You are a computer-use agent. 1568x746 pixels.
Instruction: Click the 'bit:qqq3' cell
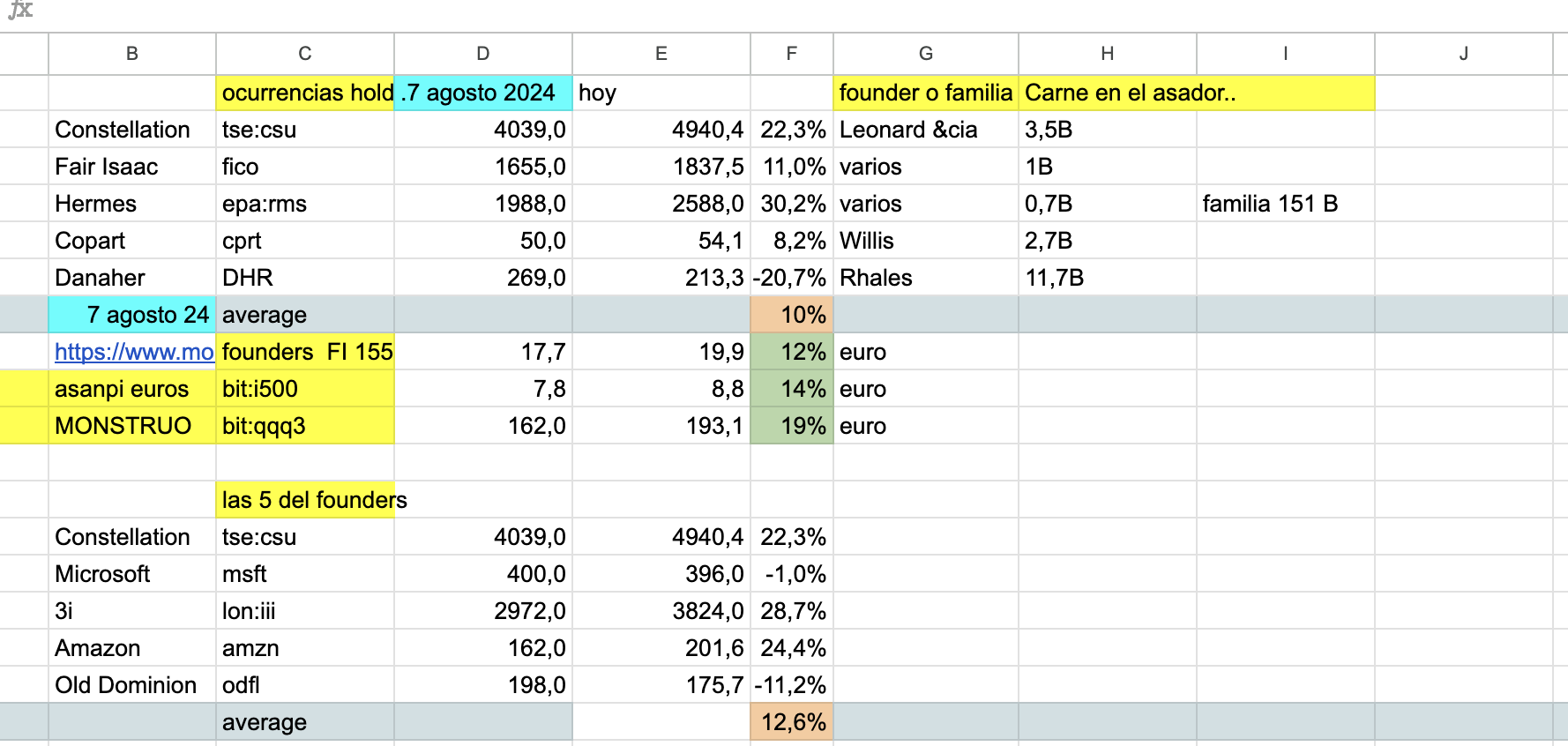point(305,426)
